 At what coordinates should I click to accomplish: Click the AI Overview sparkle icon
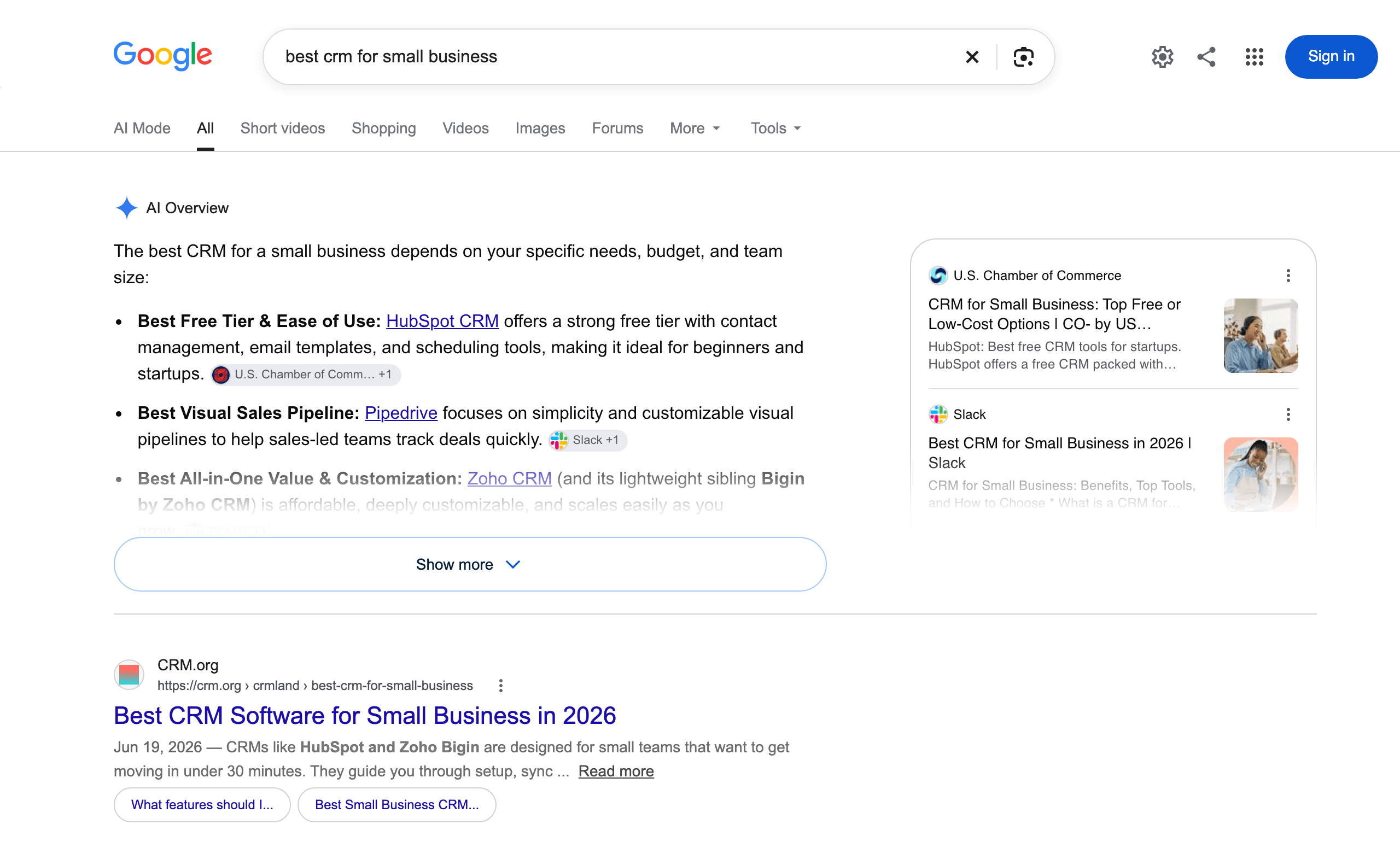click(x=126, y=208)
